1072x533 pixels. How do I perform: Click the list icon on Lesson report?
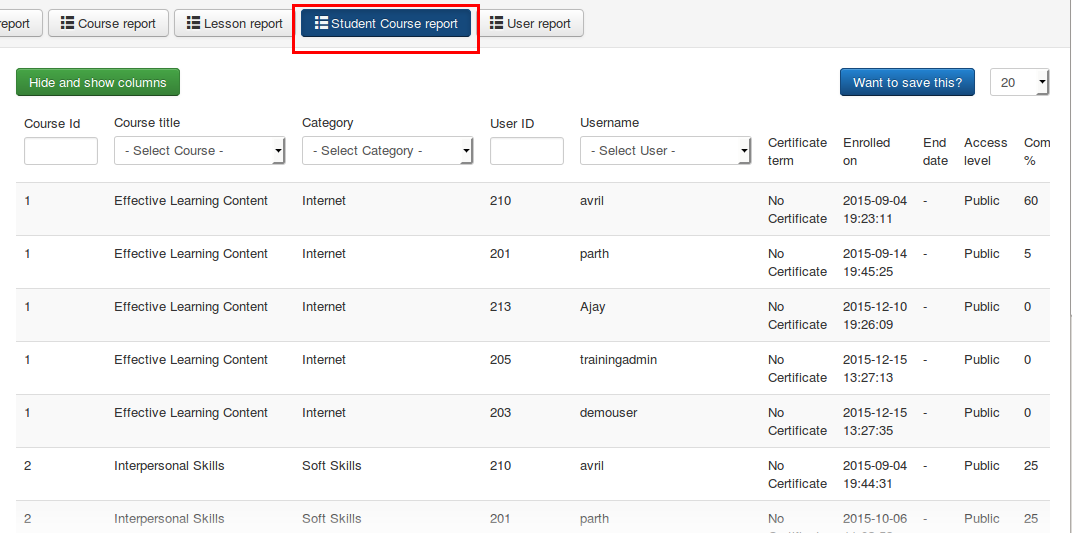pyautogui.click(x=194, y=24)
